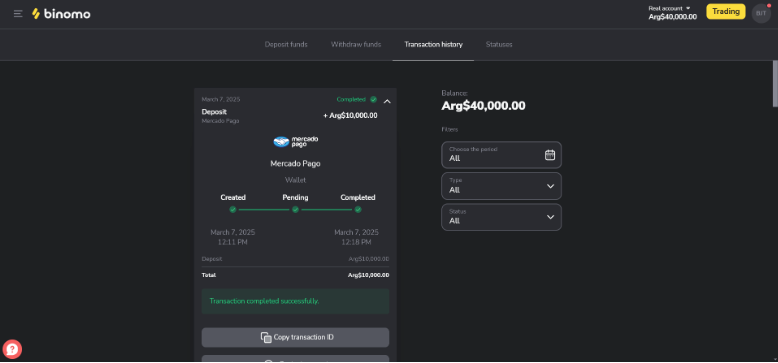The height and width of the screenshot is (363, 778).
Task: Click the Created step checkmark
Action: coord(233,210)
